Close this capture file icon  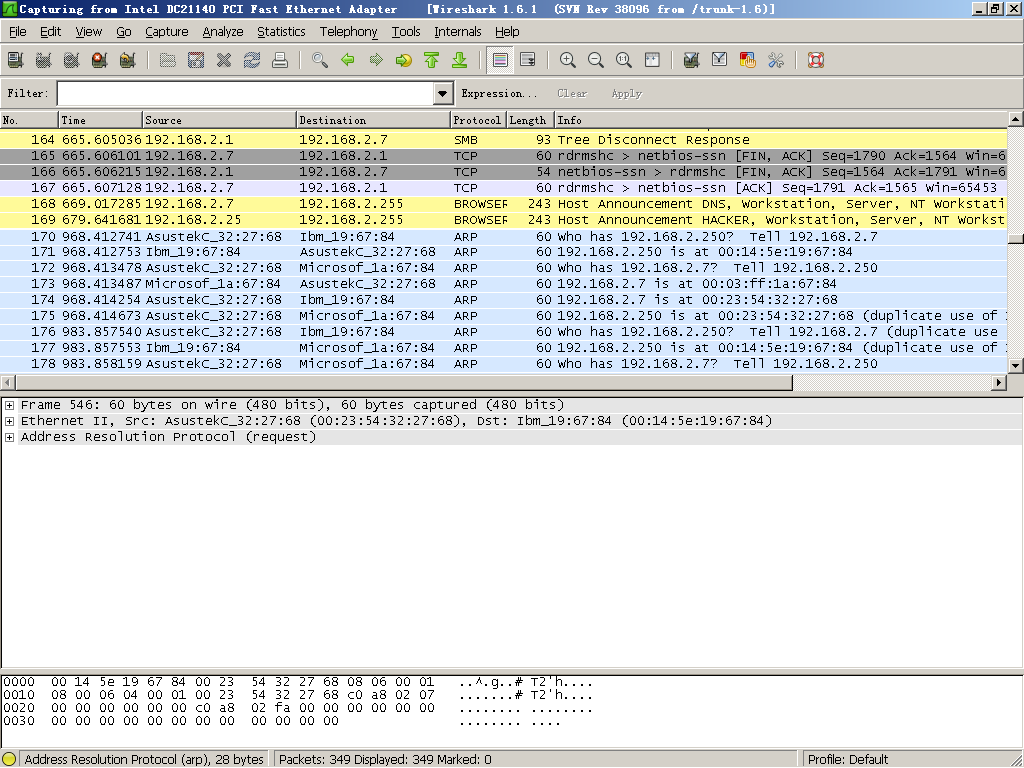224,60
